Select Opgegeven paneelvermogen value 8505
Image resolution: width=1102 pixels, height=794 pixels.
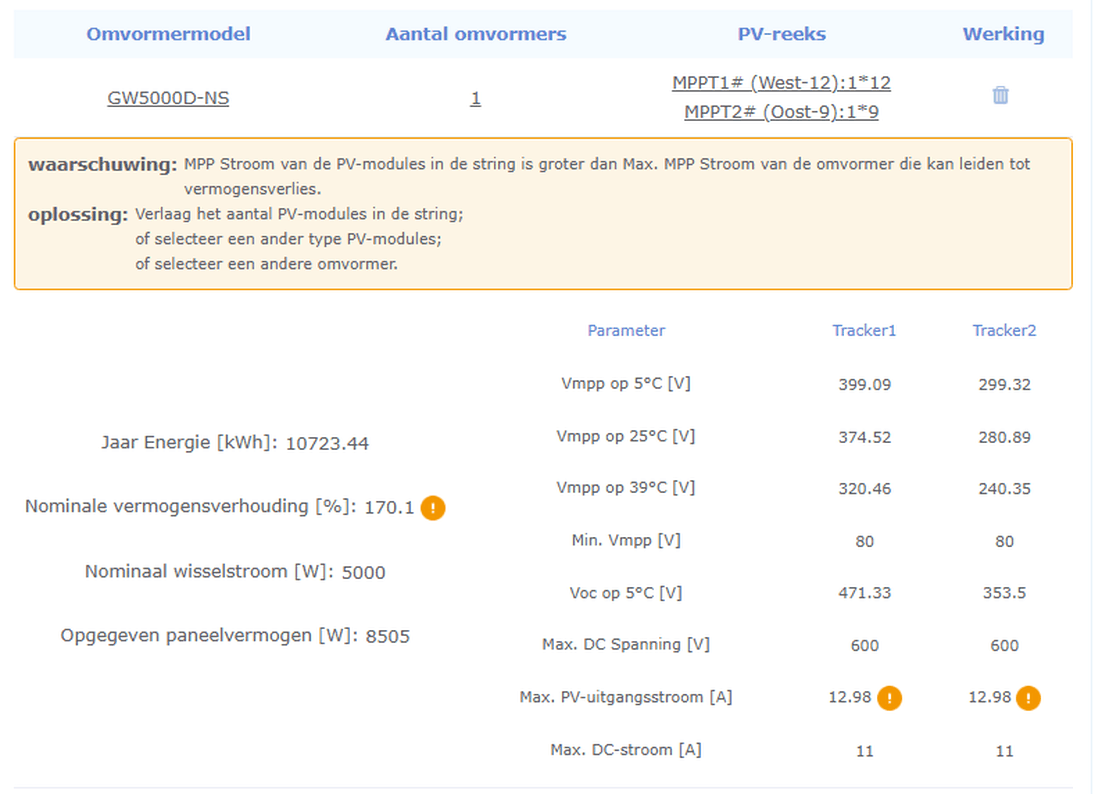[x=388, y=637]
